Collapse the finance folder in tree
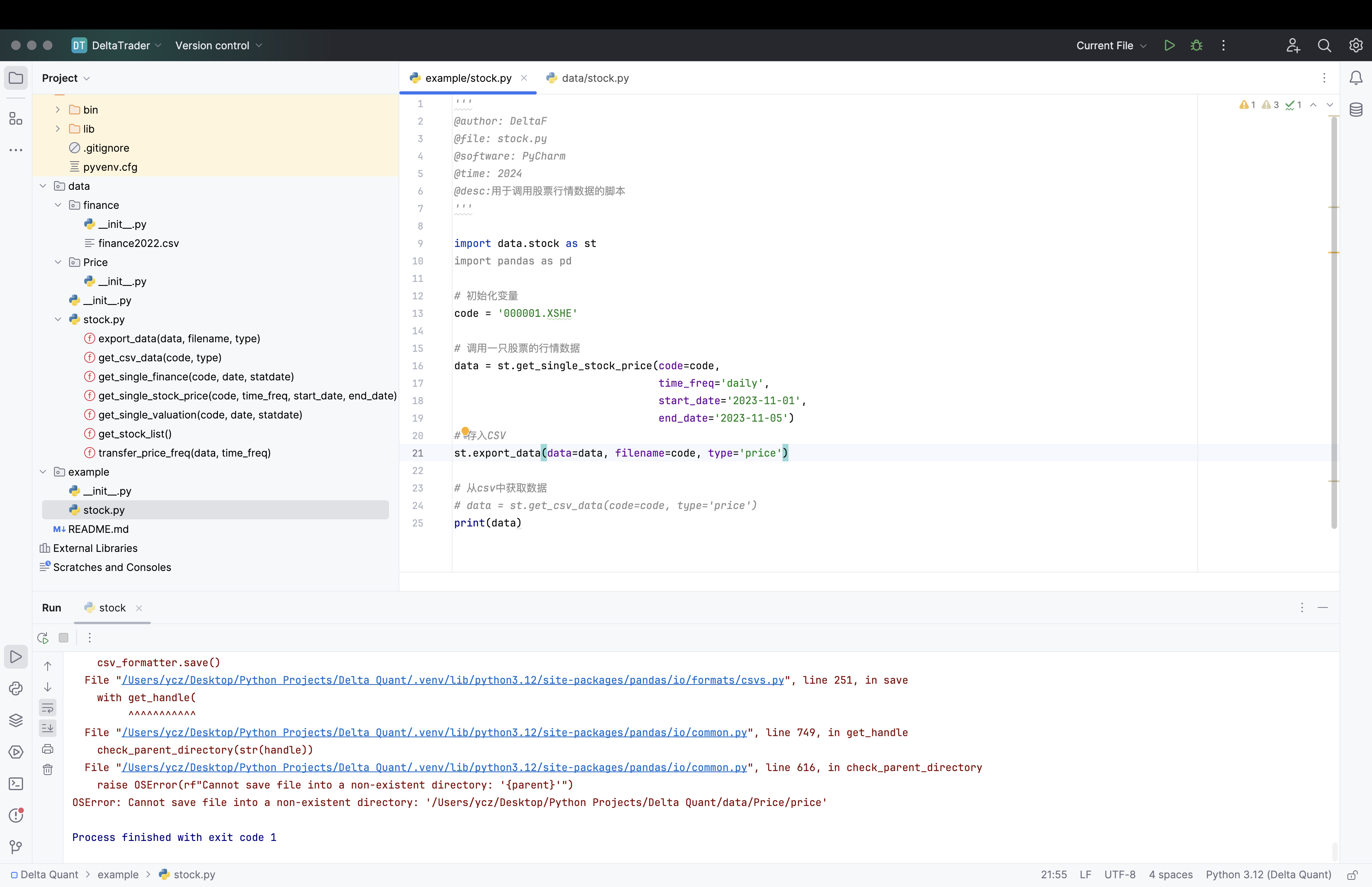The height and width of the screenshot is (887, 1372). coord(58,205)
